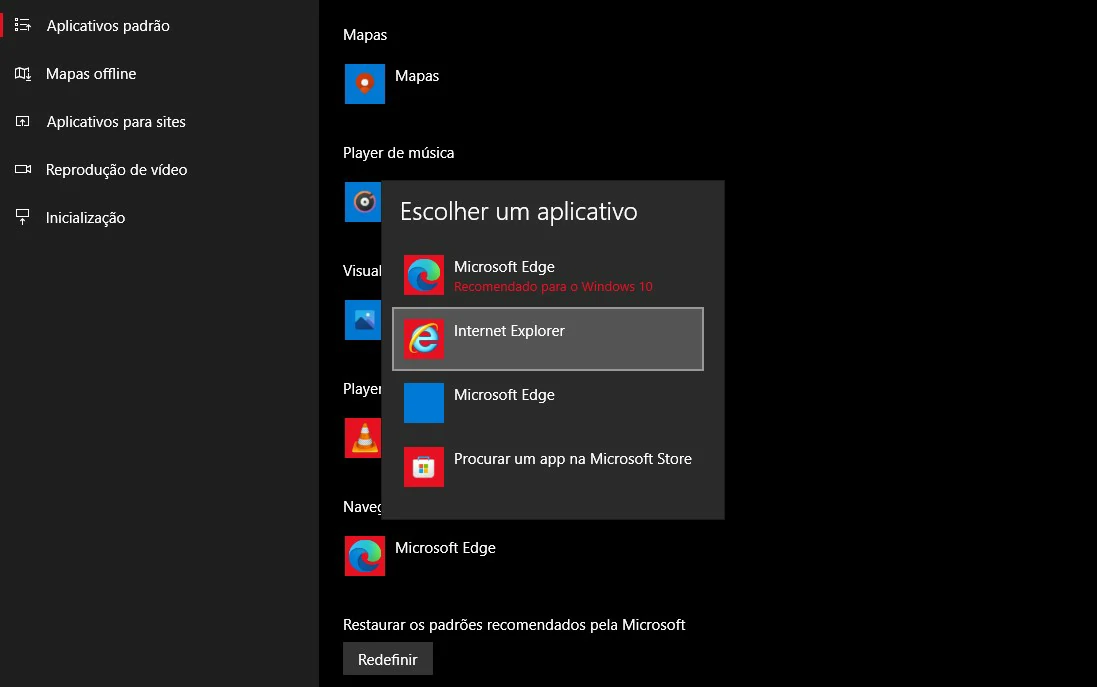1097x687 pixels.
Task: Select Internet Explorer in the app chooser
Action: (x=548, y=339)
